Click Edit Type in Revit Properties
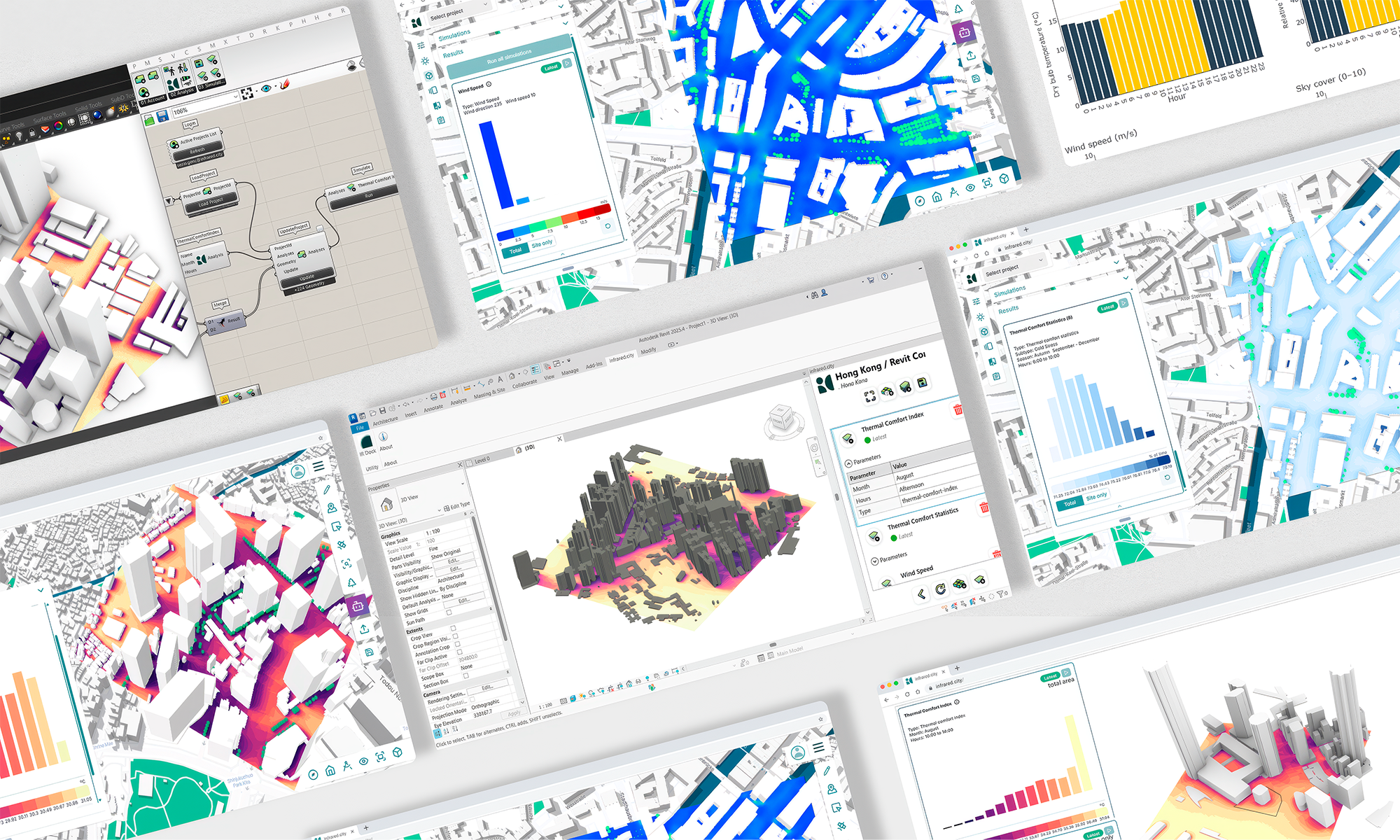The height and width of the screenshot is (840, 1400). tap(457, 505)
